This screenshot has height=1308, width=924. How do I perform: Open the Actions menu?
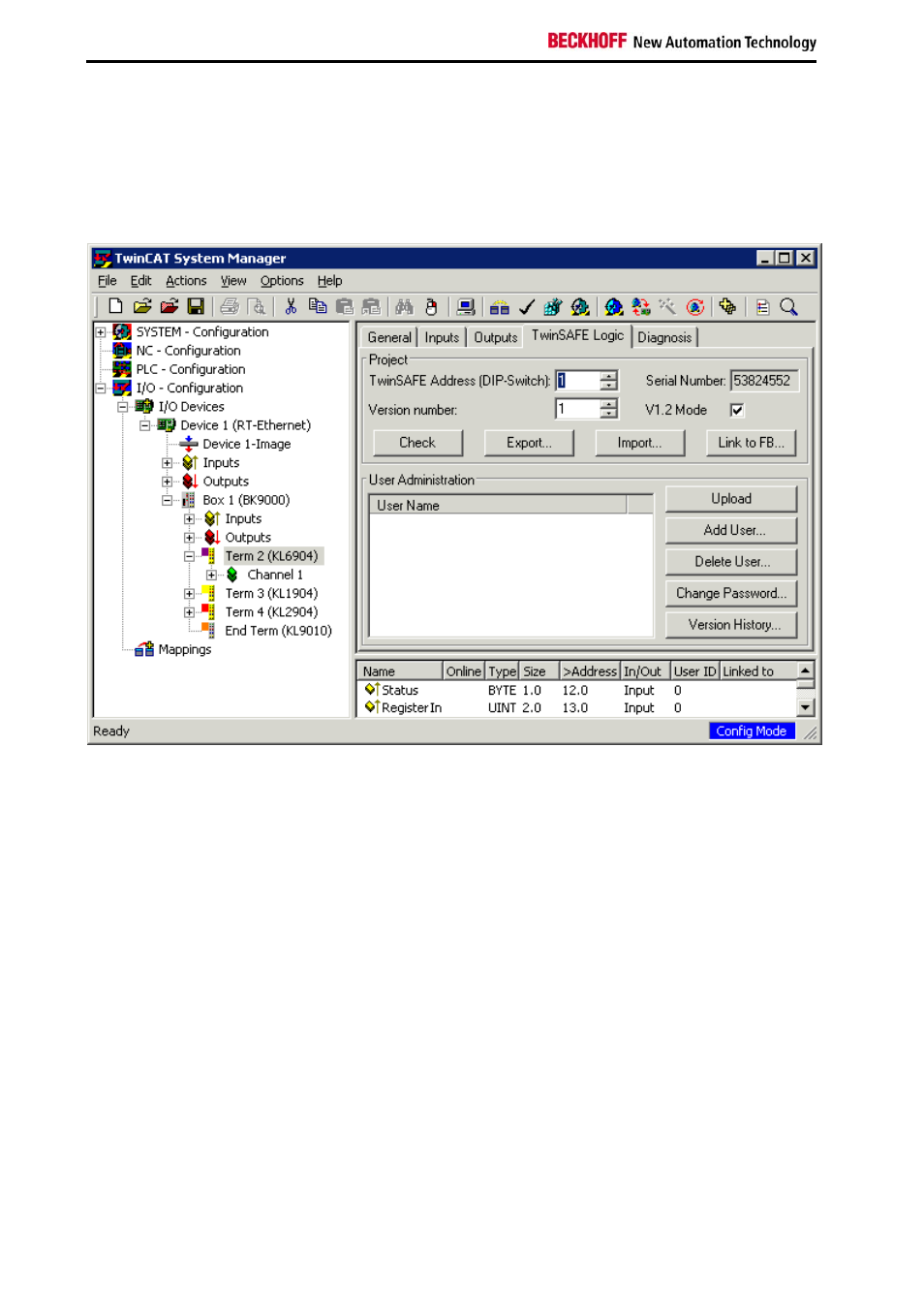186,281
